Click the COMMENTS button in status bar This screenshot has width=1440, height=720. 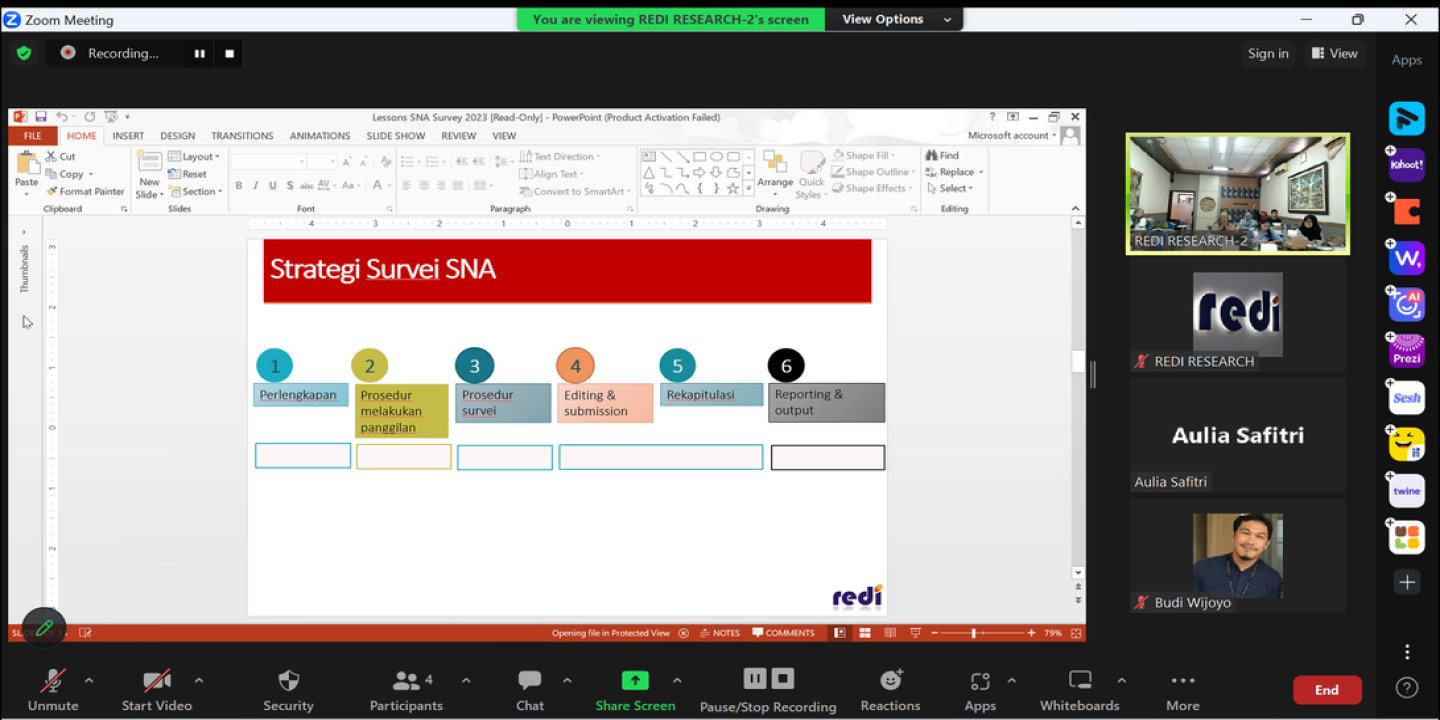coord(784,633)
